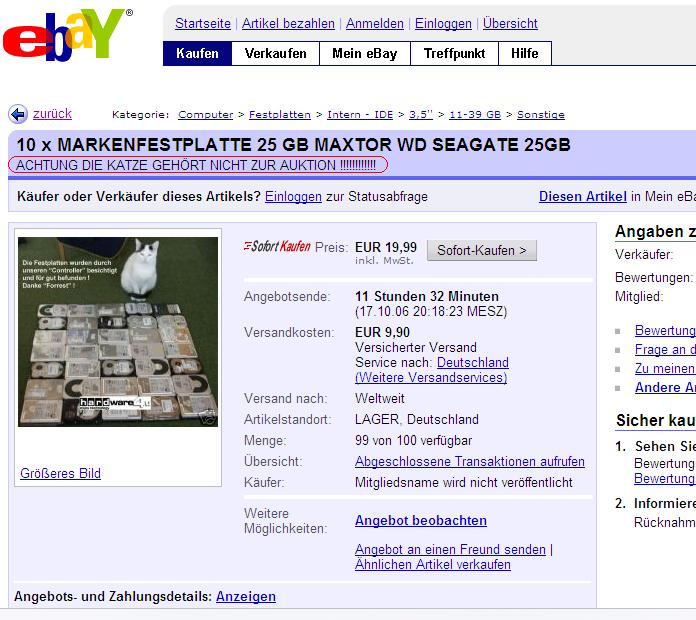Open the Frage an seller link

click(665, 350)
